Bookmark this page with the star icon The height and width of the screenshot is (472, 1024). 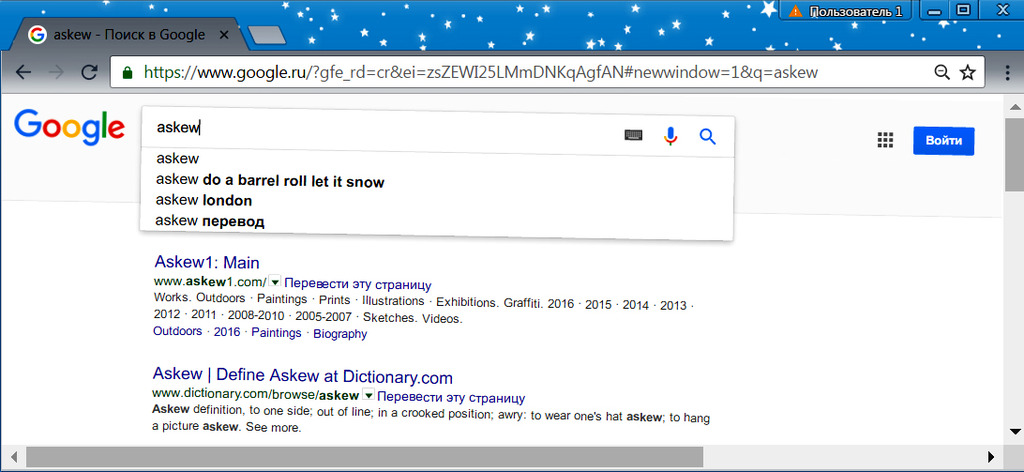coord(967,72)
